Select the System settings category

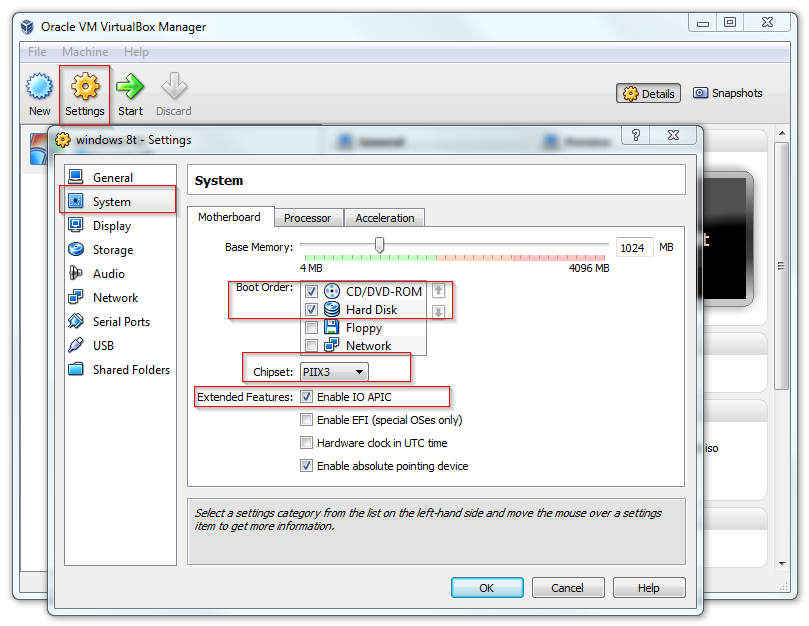click(120, 201)
